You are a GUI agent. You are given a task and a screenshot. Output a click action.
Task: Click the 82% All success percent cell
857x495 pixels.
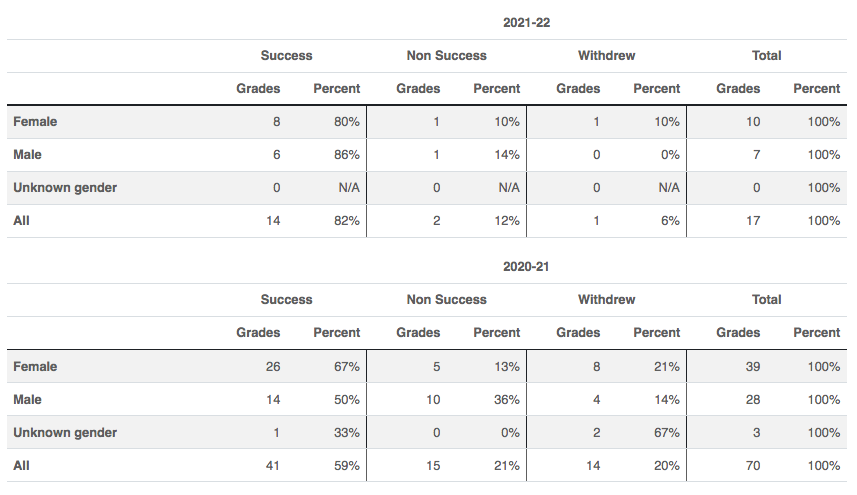pos(347,221)
